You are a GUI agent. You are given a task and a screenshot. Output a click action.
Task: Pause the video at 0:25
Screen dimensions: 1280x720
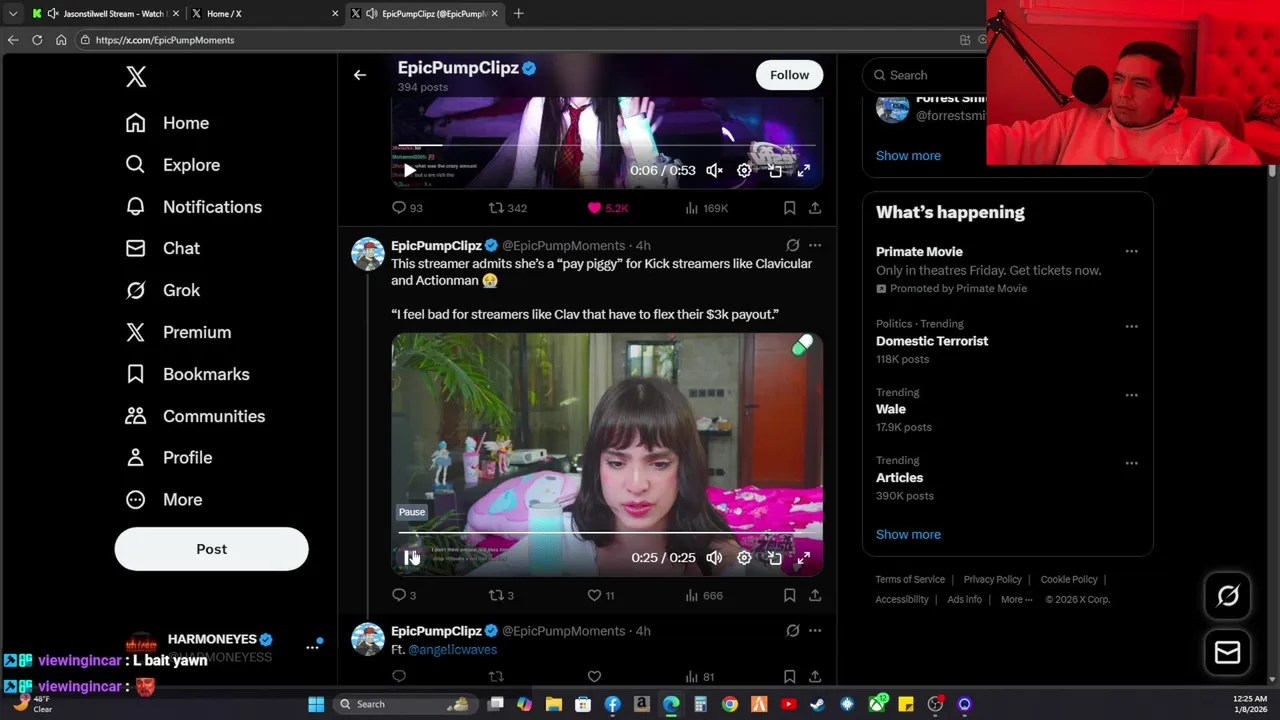point(410,558)
